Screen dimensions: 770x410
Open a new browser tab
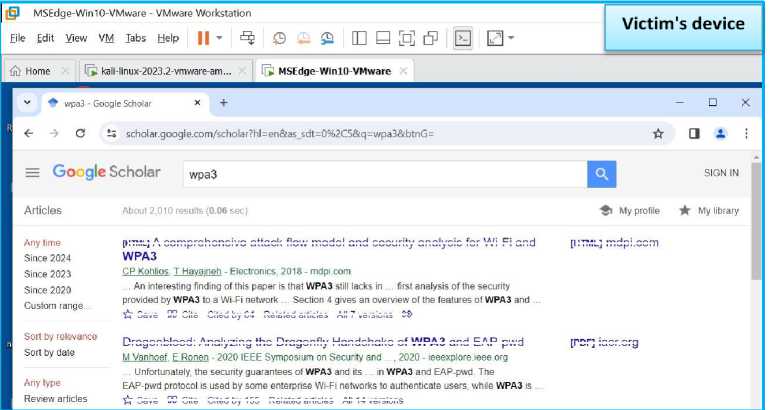pos(223,103)
